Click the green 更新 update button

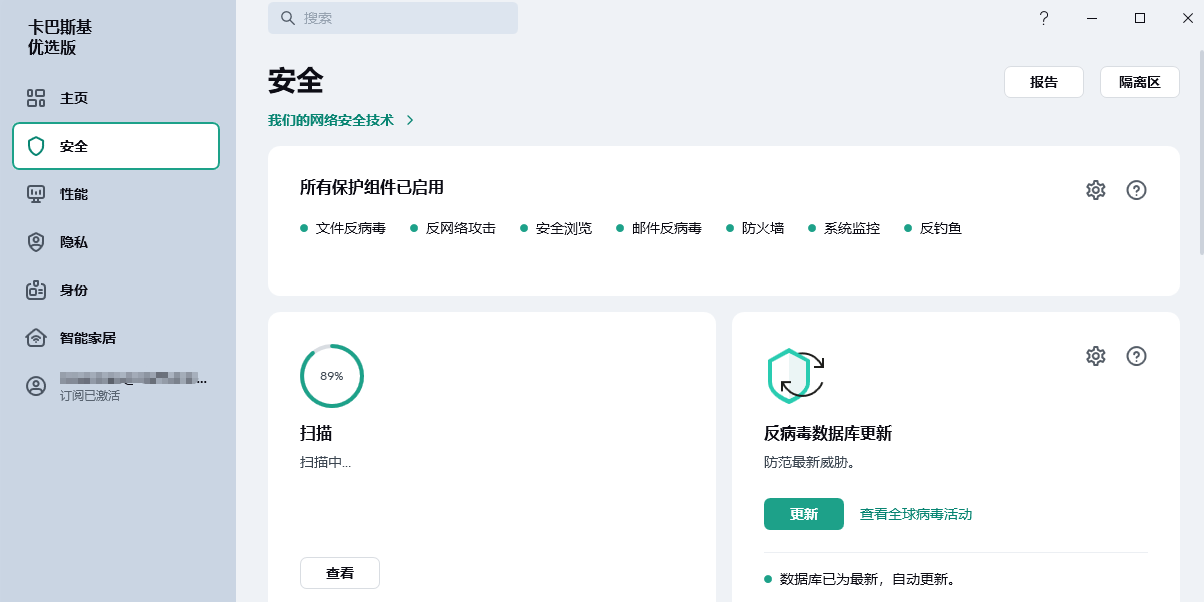(804, 514)
